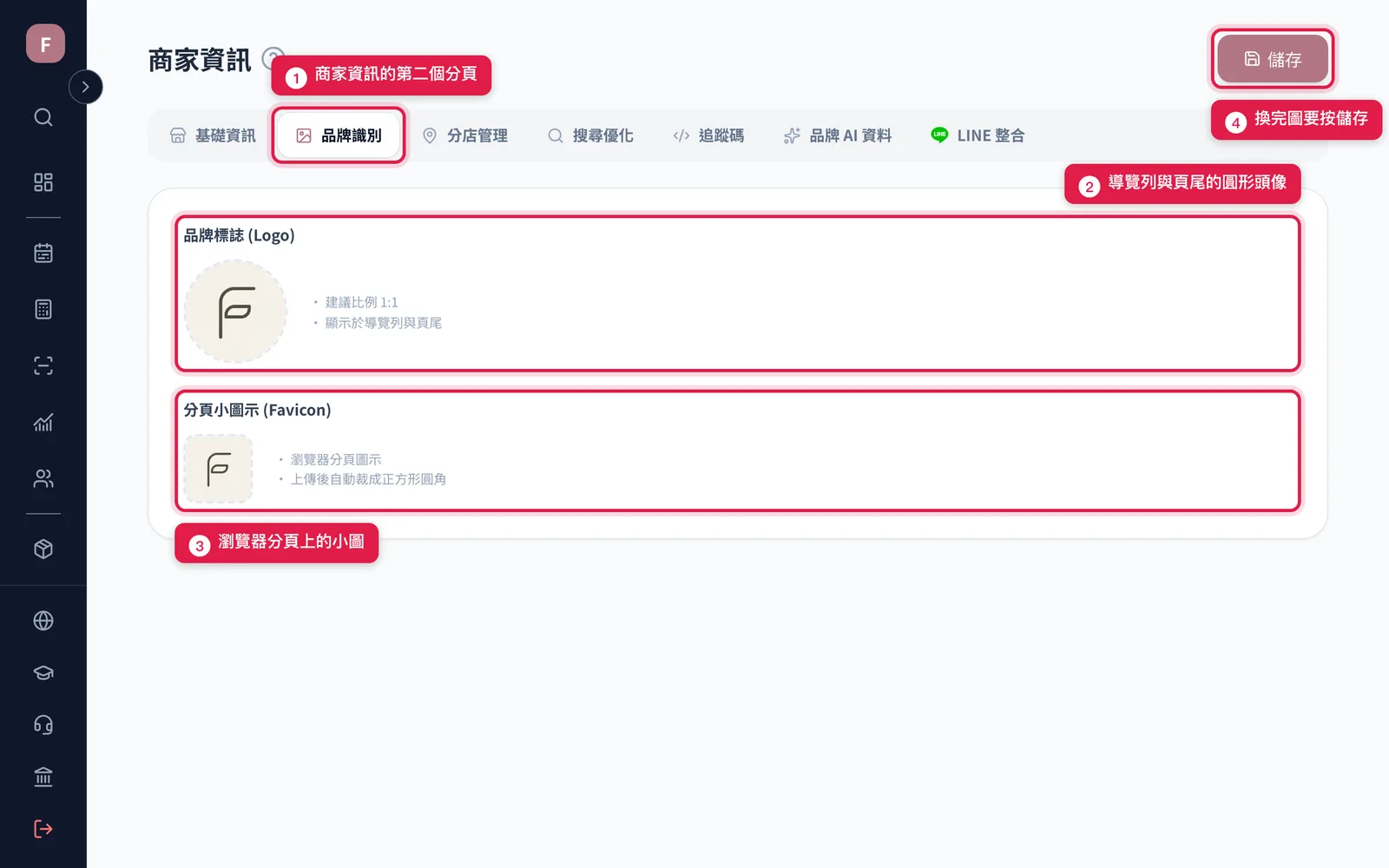Open the LINE 整合 tab
This screenshot has height=868, width=1389.
(x=978, y=135)
